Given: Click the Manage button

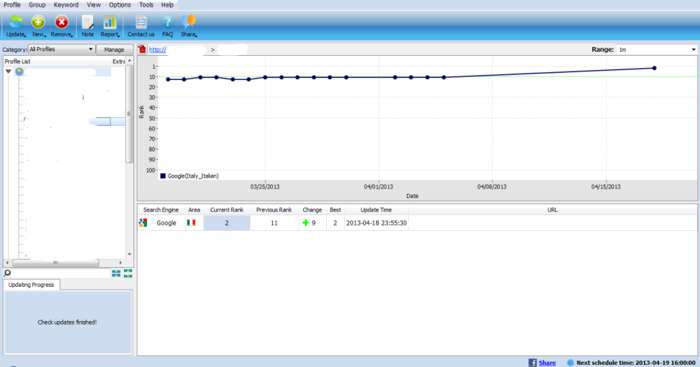Looking at the screenshot, I should 114,50.
